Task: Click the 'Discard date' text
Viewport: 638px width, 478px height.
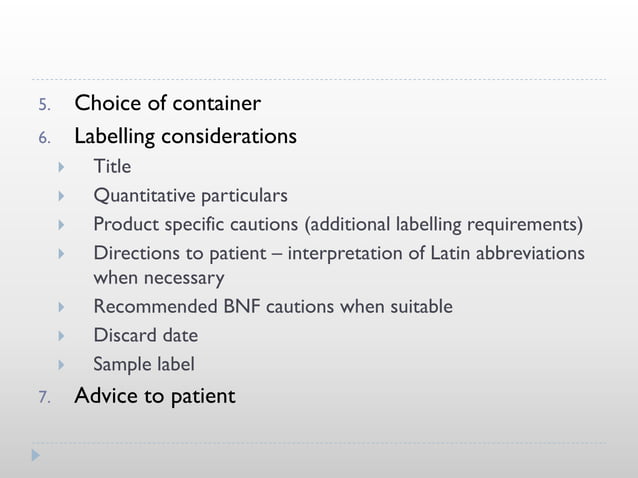Action: point(146,336)
